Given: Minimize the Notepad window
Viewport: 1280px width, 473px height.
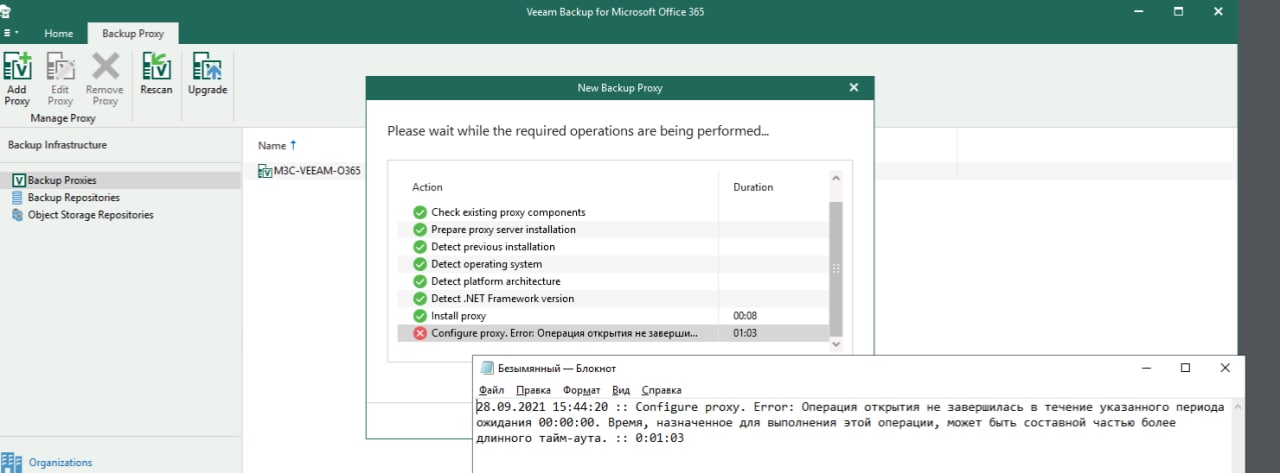Looking at the screenshot, I should click(x=1146, y=368).
